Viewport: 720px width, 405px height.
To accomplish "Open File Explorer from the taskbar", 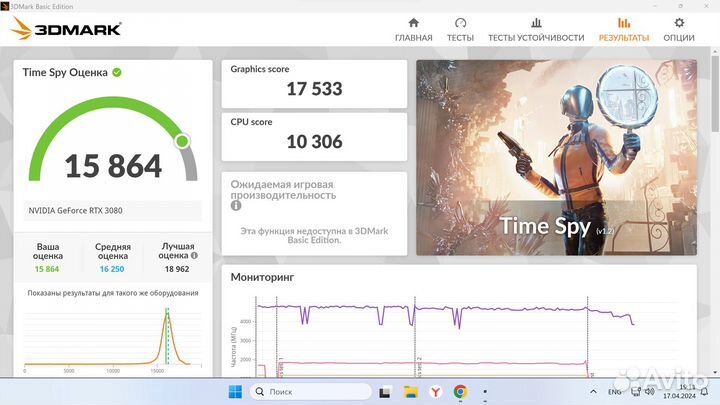I will point(411,392).
